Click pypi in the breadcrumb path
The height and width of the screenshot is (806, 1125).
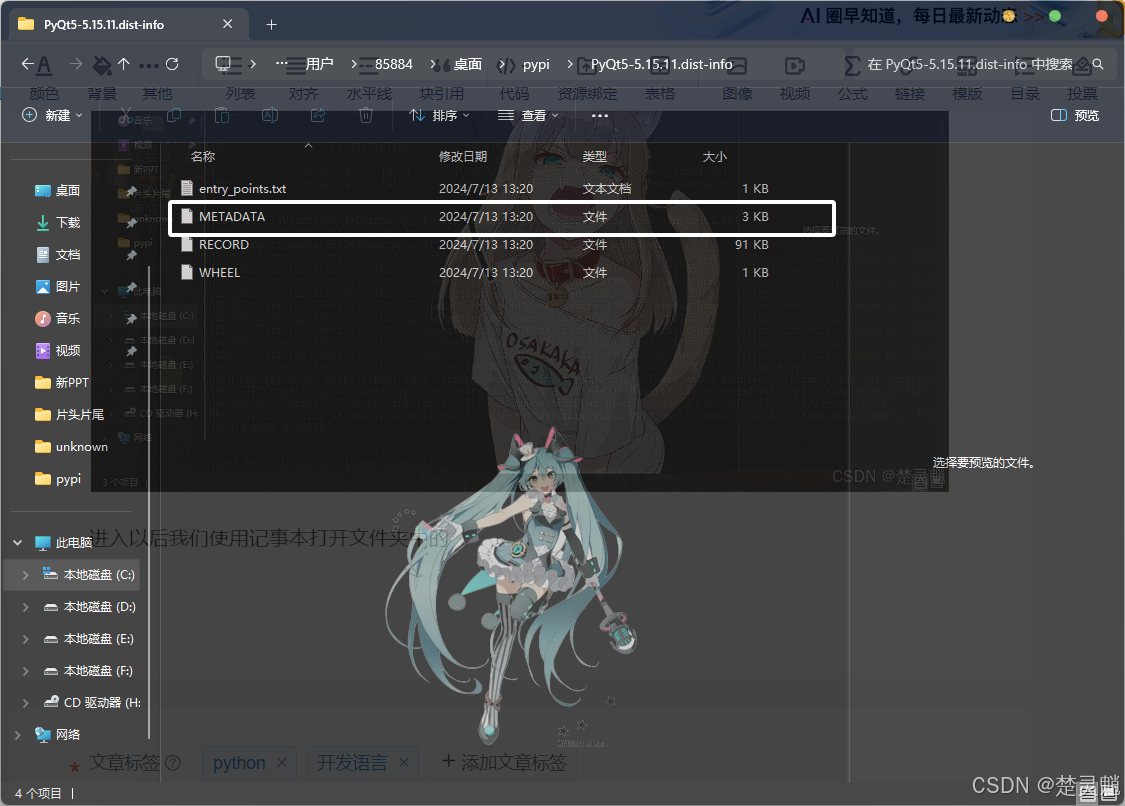536,64
